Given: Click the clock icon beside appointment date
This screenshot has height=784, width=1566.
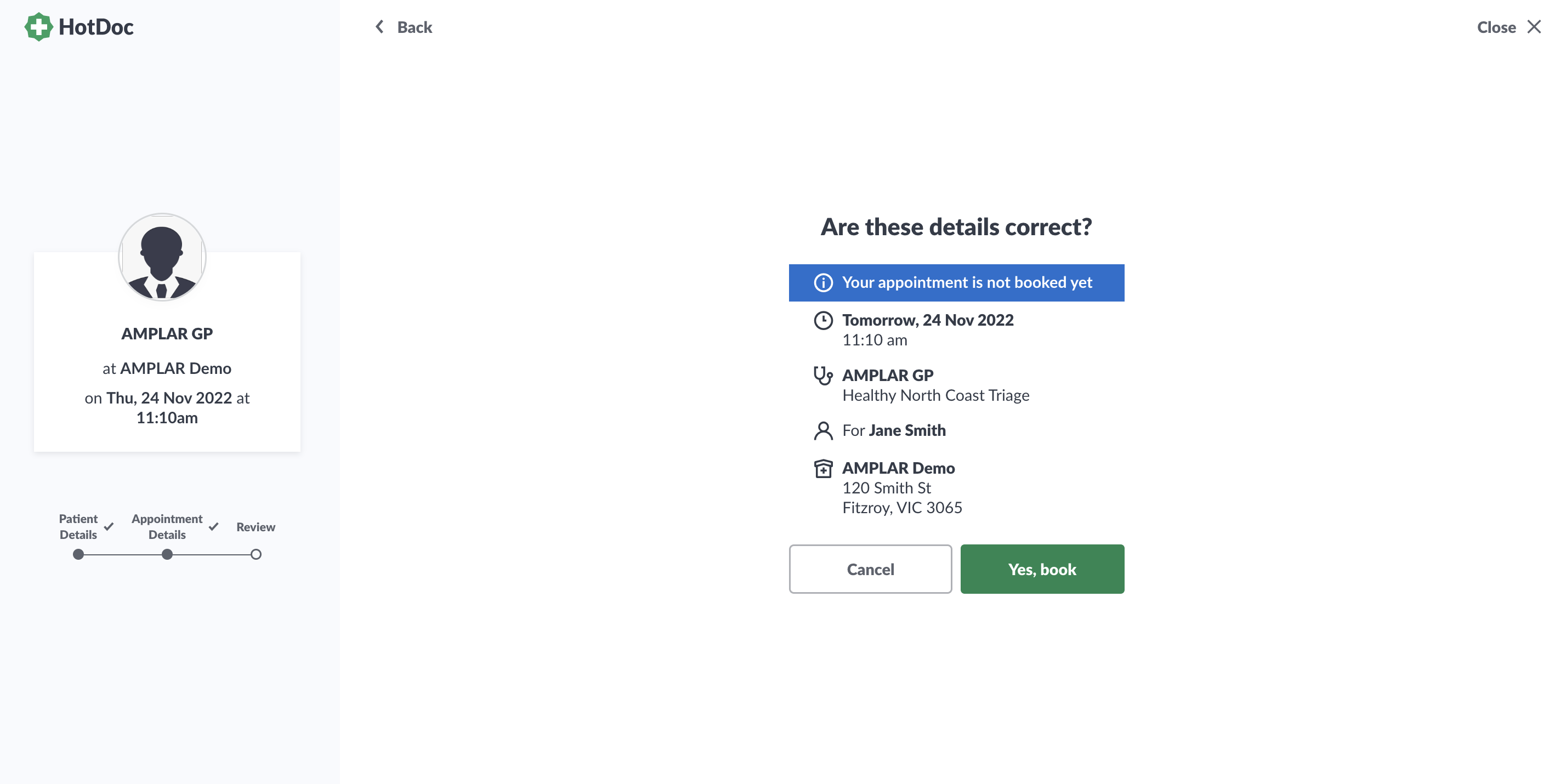Looking at the screenshot, I should pos(823,321).
